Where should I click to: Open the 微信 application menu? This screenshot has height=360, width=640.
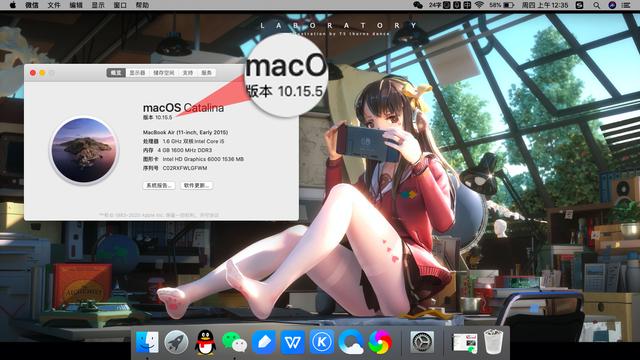[x=32, y=5]
